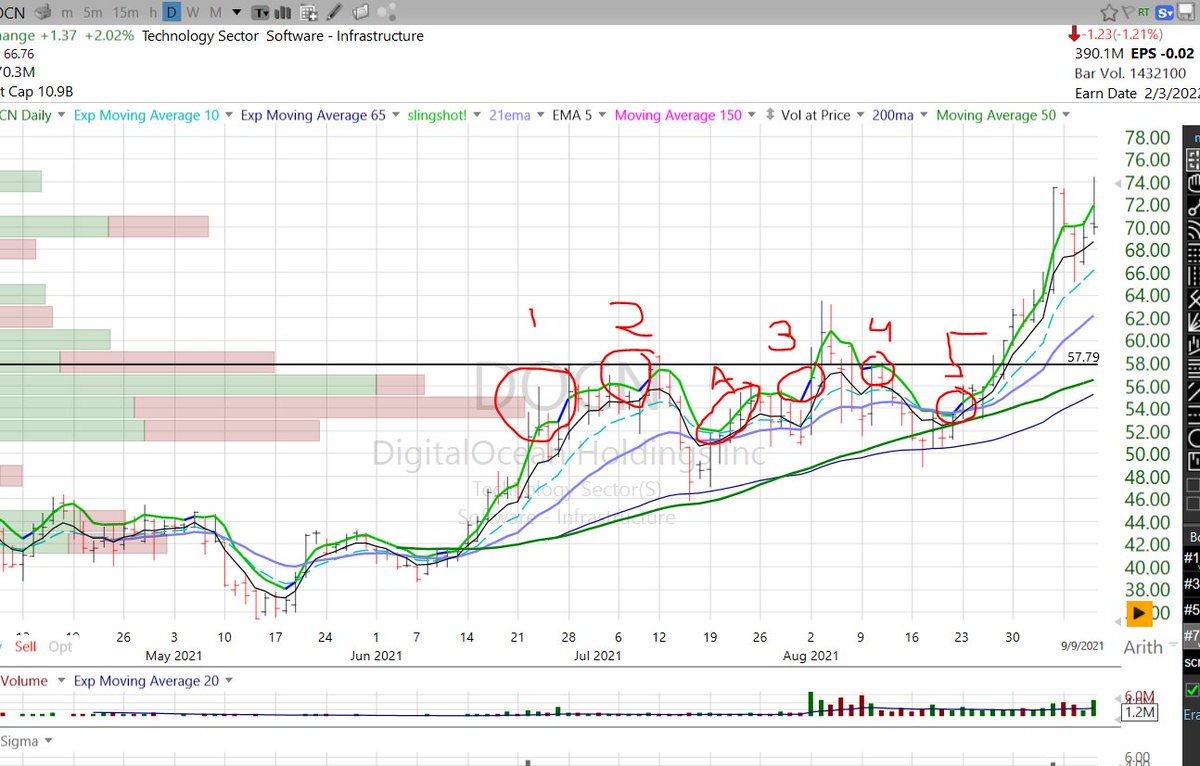Click the Sell button under the chart

tap(25, 647)
